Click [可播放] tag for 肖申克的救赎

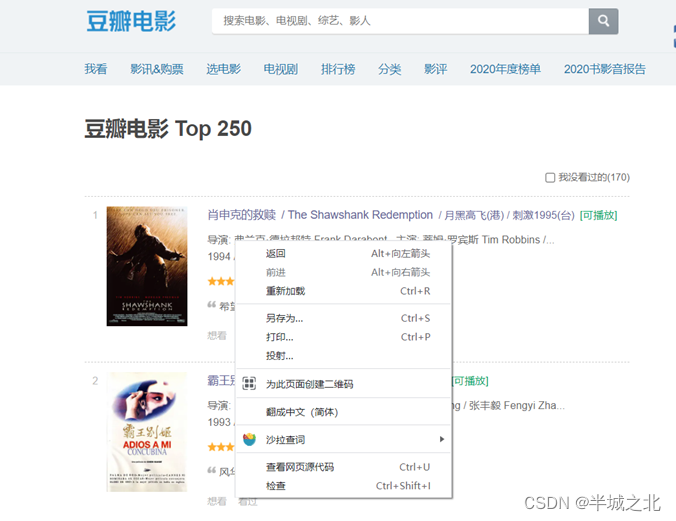[x=598, y=215]
